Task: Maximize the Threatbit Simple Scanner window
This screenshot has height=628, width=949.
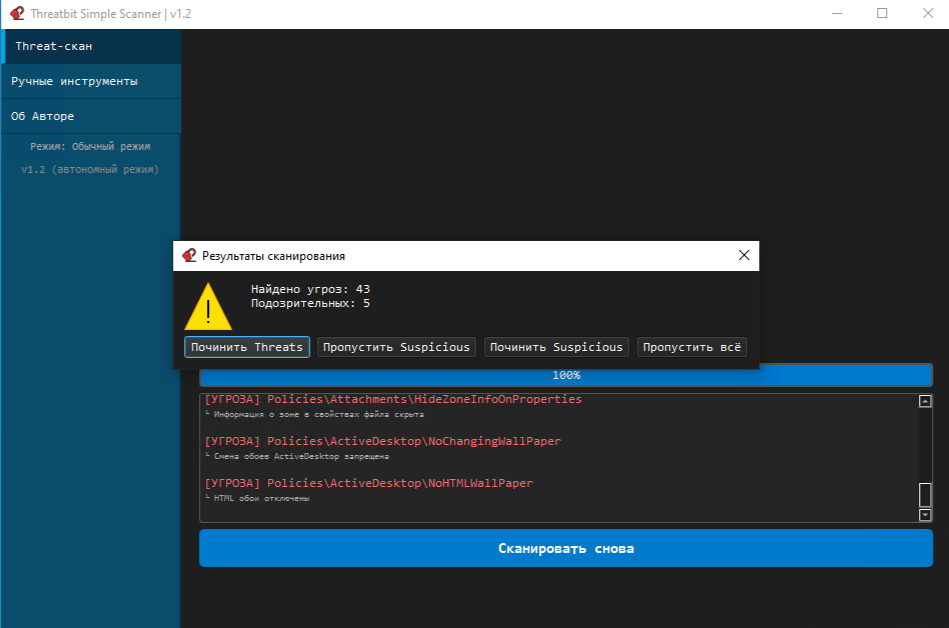Action: (x=882, y=13)
